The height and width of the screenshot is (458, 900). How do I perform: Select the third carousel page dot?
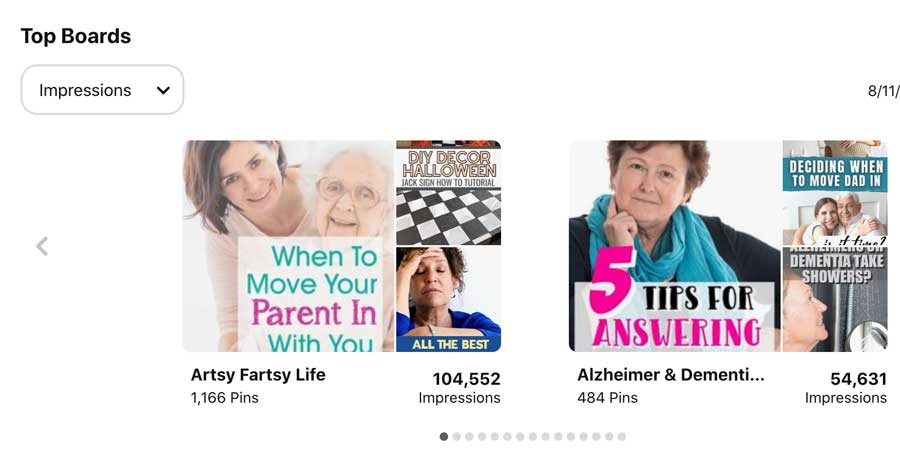pyautogui.click(x=469, y=437)
